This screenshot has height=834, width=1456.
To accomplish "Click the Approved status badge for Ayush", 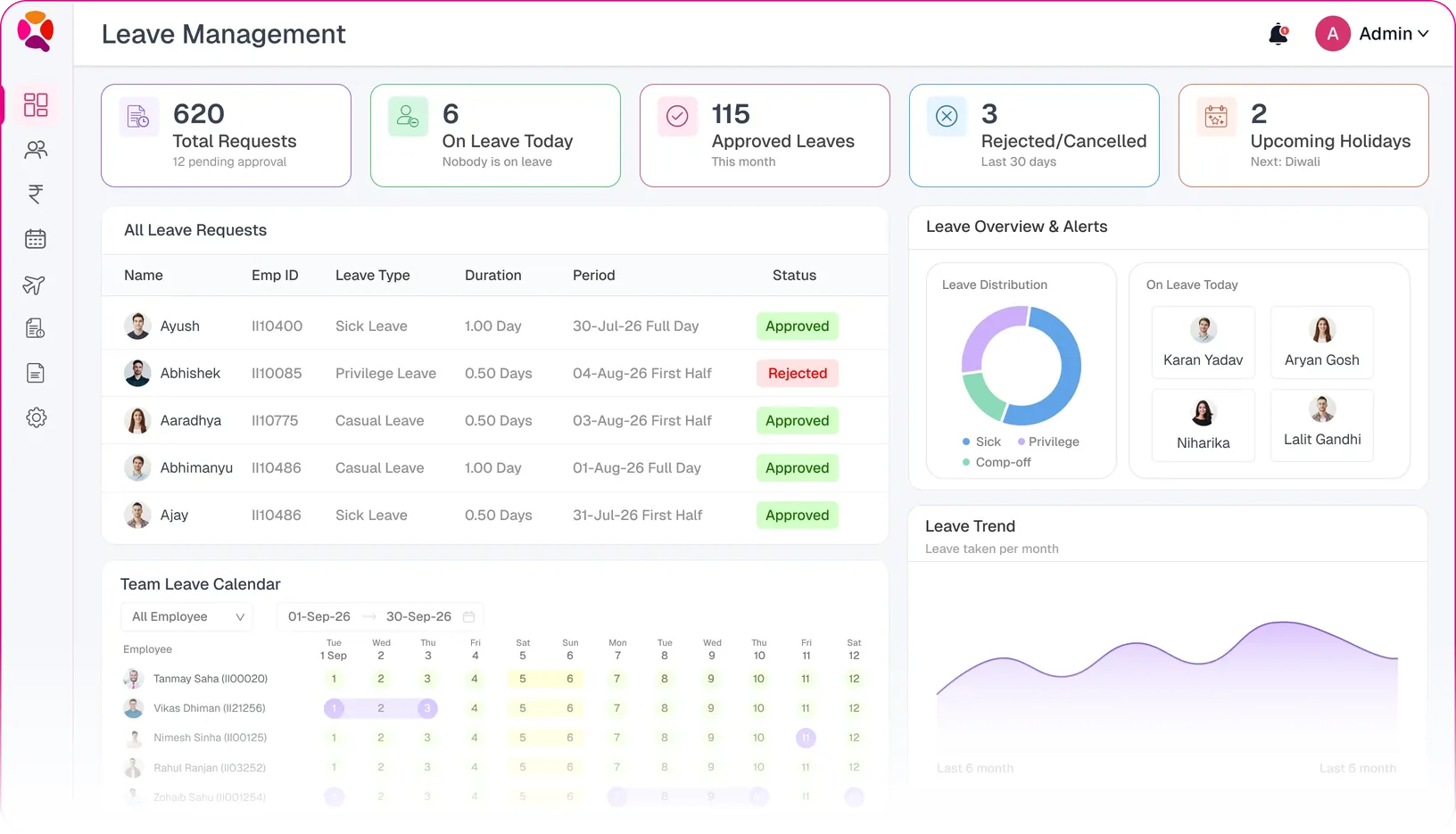I will (x=797, y=326).
